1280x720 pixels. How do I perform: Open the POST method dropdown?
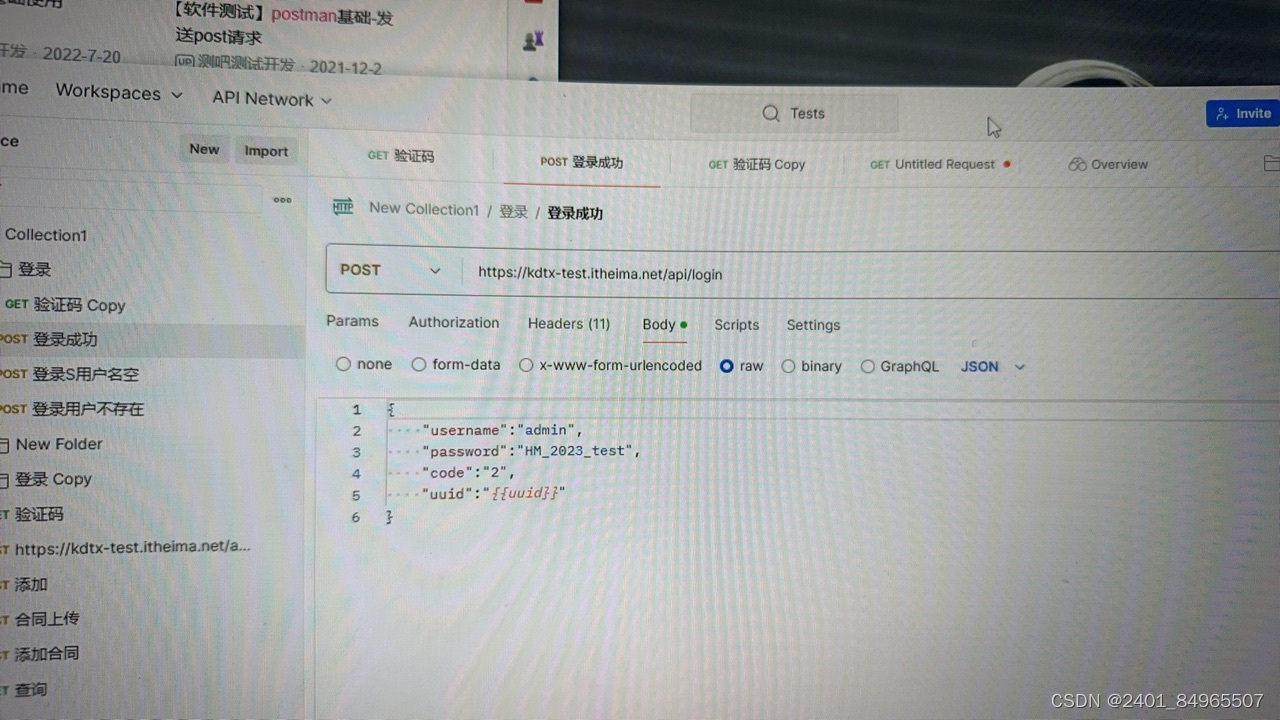[x=391, y=270]
